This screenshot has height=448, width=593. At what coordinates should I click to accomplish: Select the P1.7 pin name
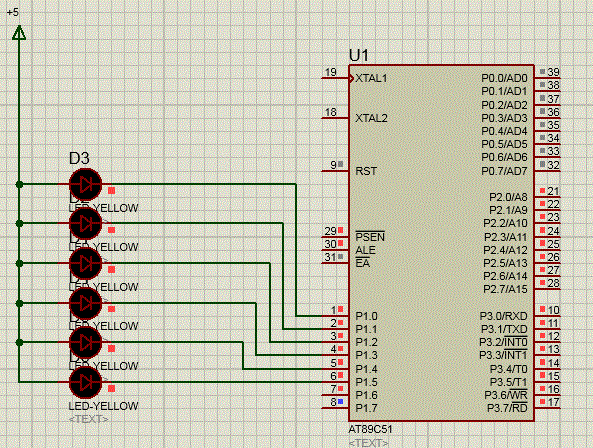(366, 408)
